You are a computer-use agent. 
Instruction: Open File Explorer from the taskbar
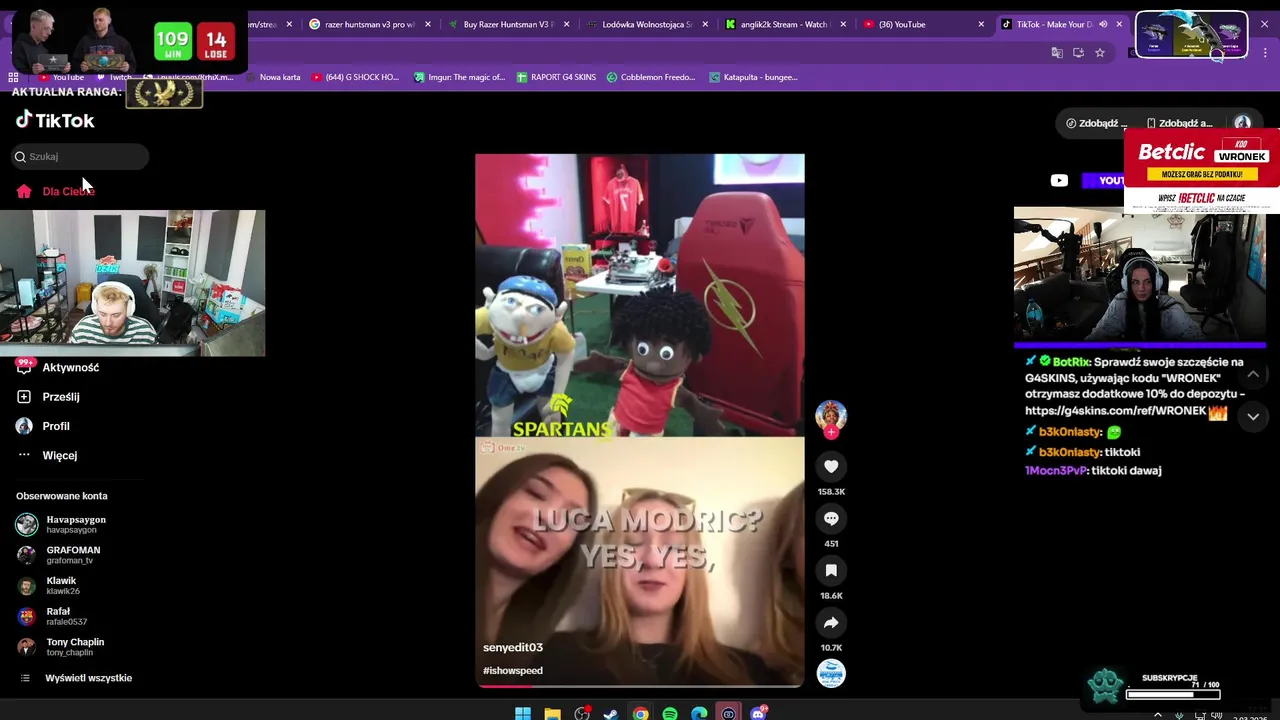click(552, 713)
